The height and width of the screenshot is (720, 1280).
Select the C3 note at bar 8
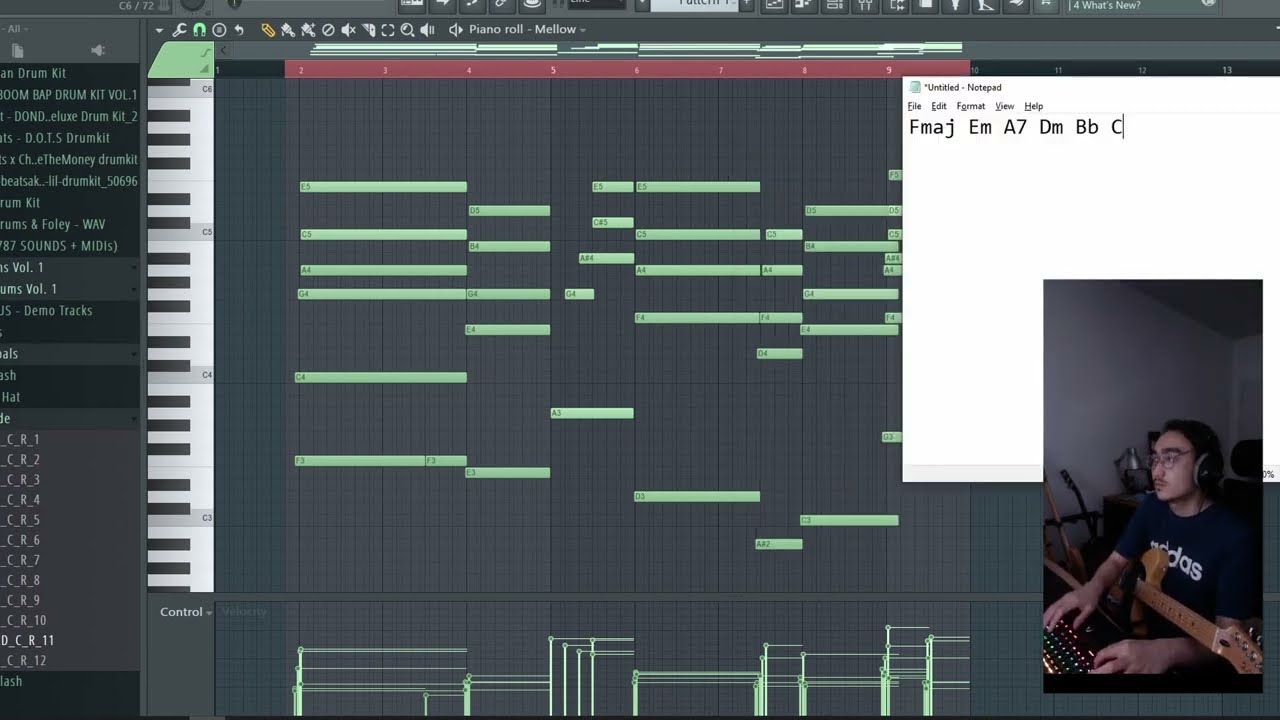[849, 520]
